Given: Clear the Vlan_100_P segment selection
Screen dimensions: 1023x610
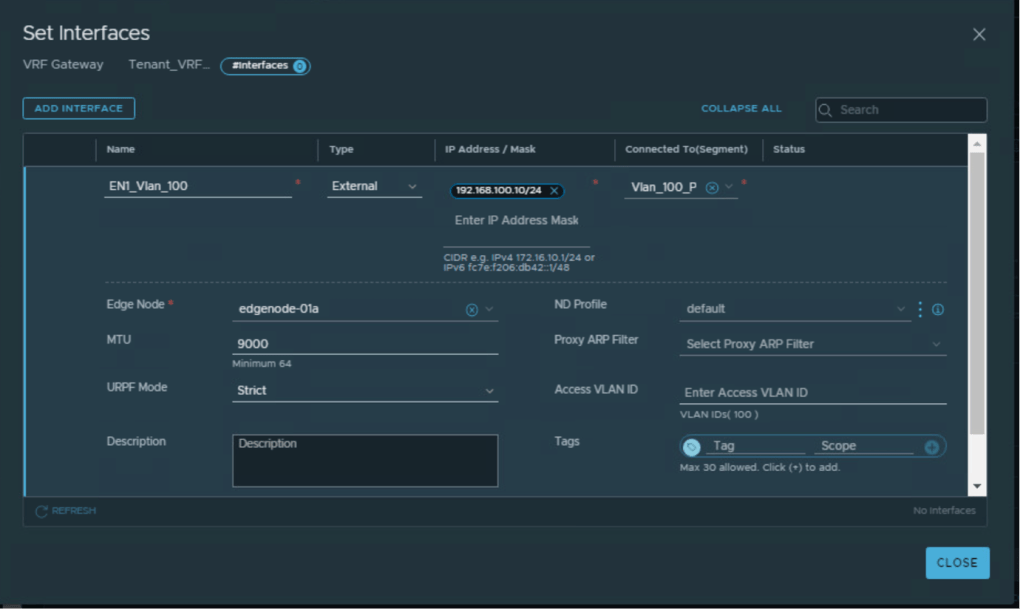Looking at the screenshot, I should pyautogui.click(x=712, y=187).
